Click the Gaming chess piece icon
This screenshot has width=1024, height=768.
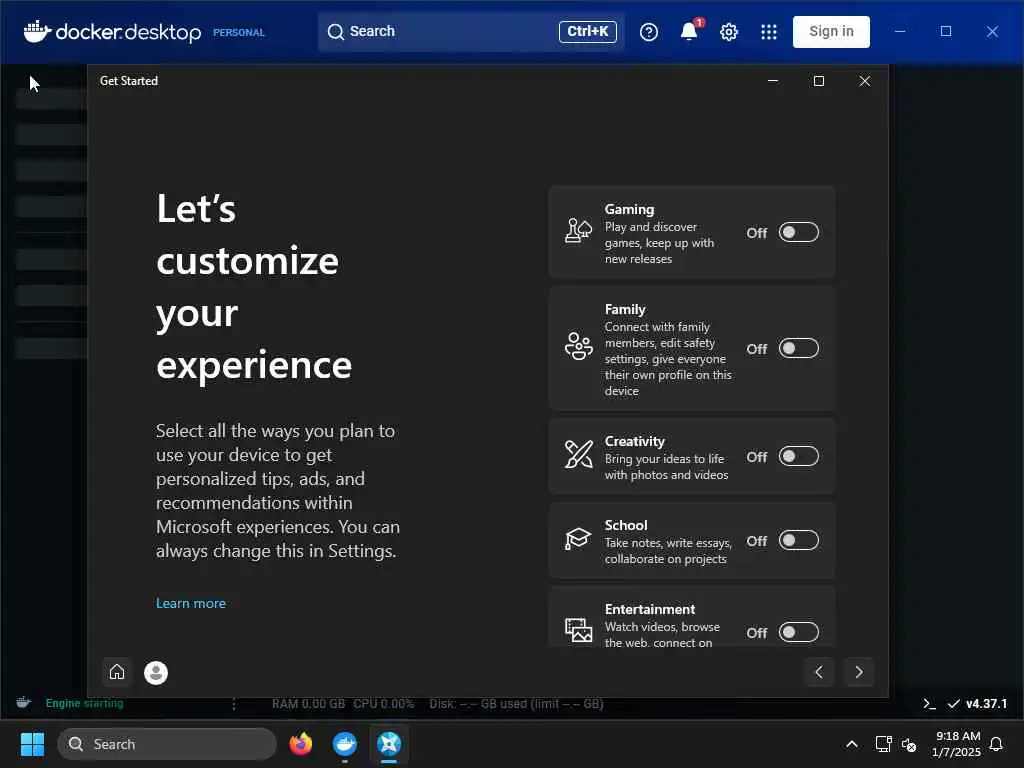click(578, 231)
